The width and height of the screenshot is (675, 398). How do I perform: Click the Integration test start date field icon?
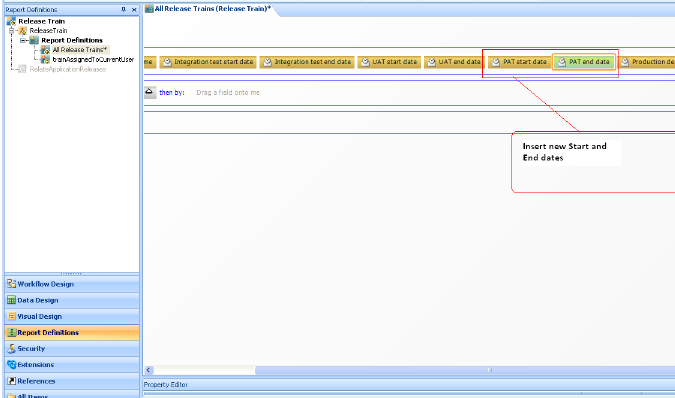coord(167,62)
